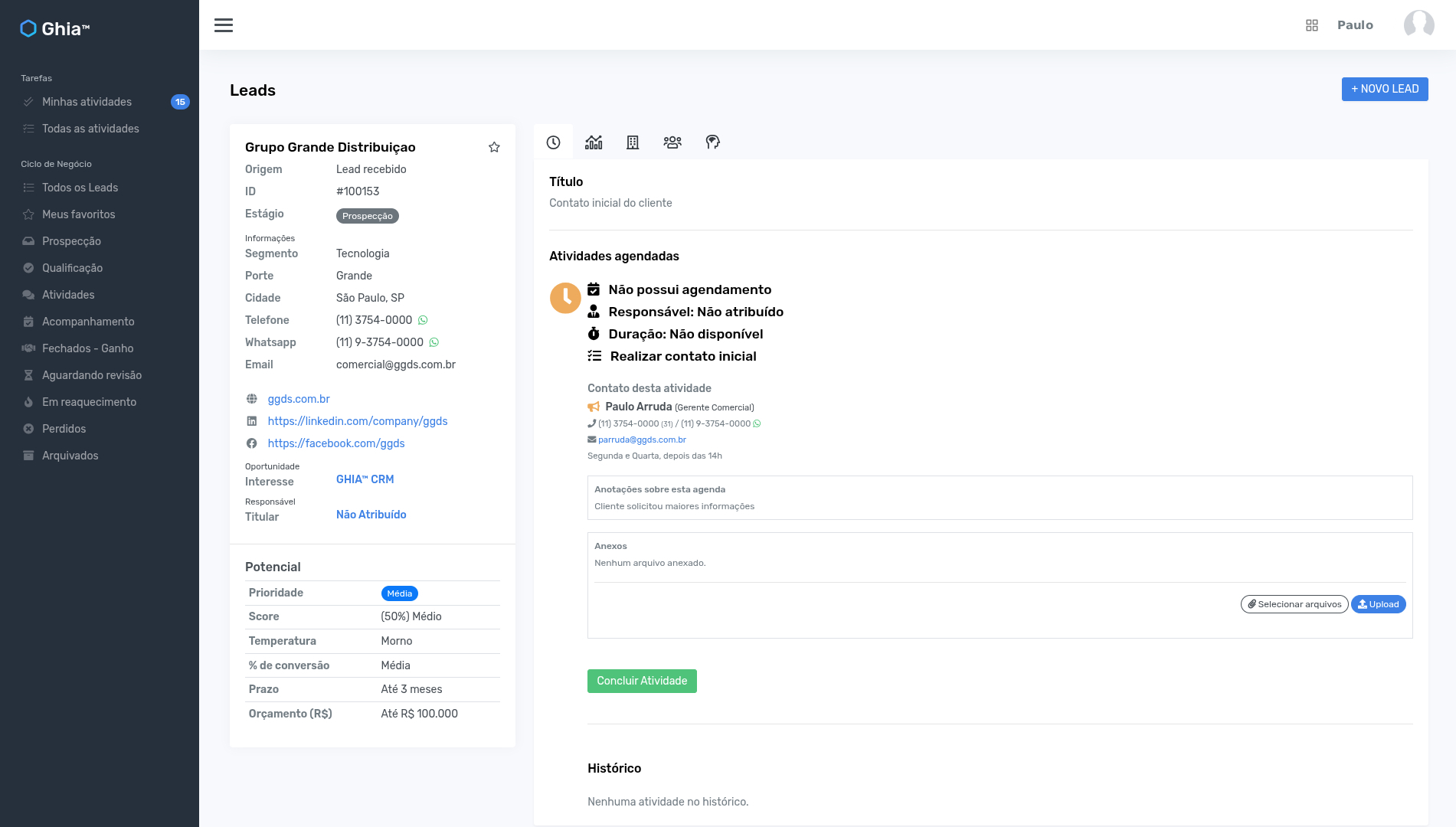Mark lead as favorite with star icon
Viewport: 1456px width, 827px height.
(494, 147)
